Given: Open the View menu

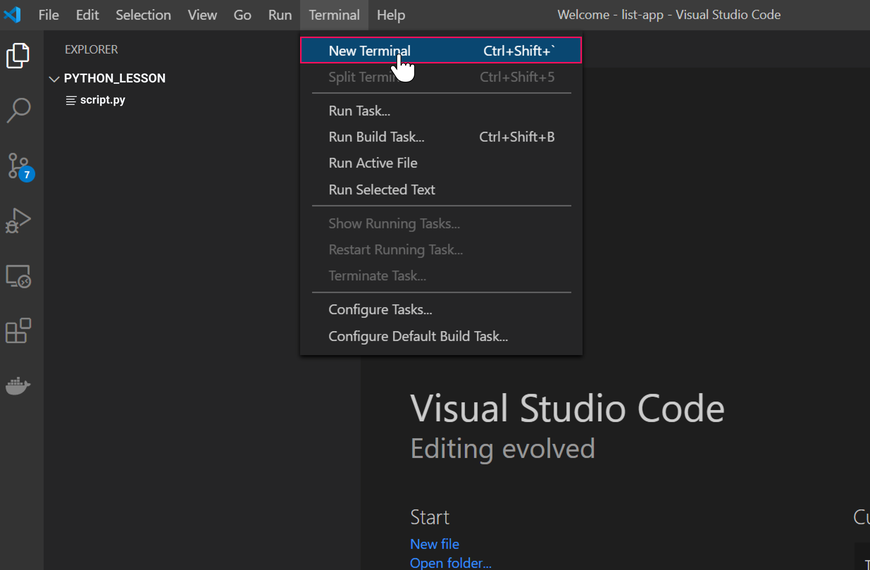Looking at the screenshot, I should pyautogui.click(x=202, y=15).
